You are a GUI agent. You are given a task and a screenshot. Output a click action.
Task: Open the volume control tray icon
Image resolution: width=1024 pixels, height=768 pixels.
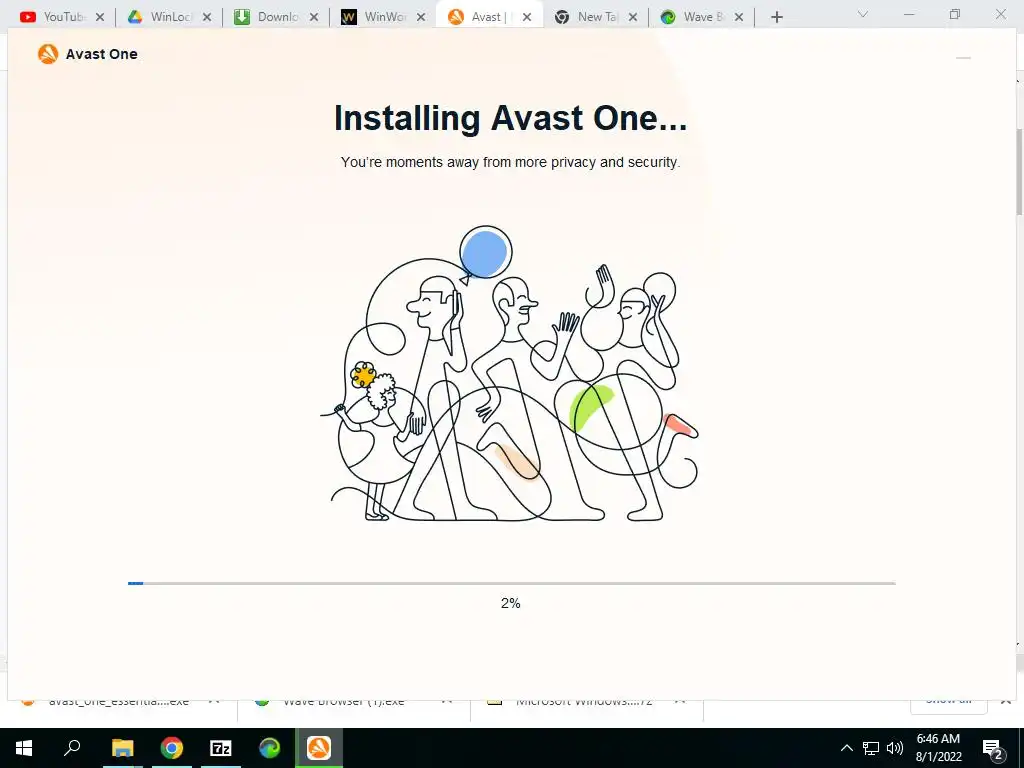pyautogui.click(x=895, y=748)
